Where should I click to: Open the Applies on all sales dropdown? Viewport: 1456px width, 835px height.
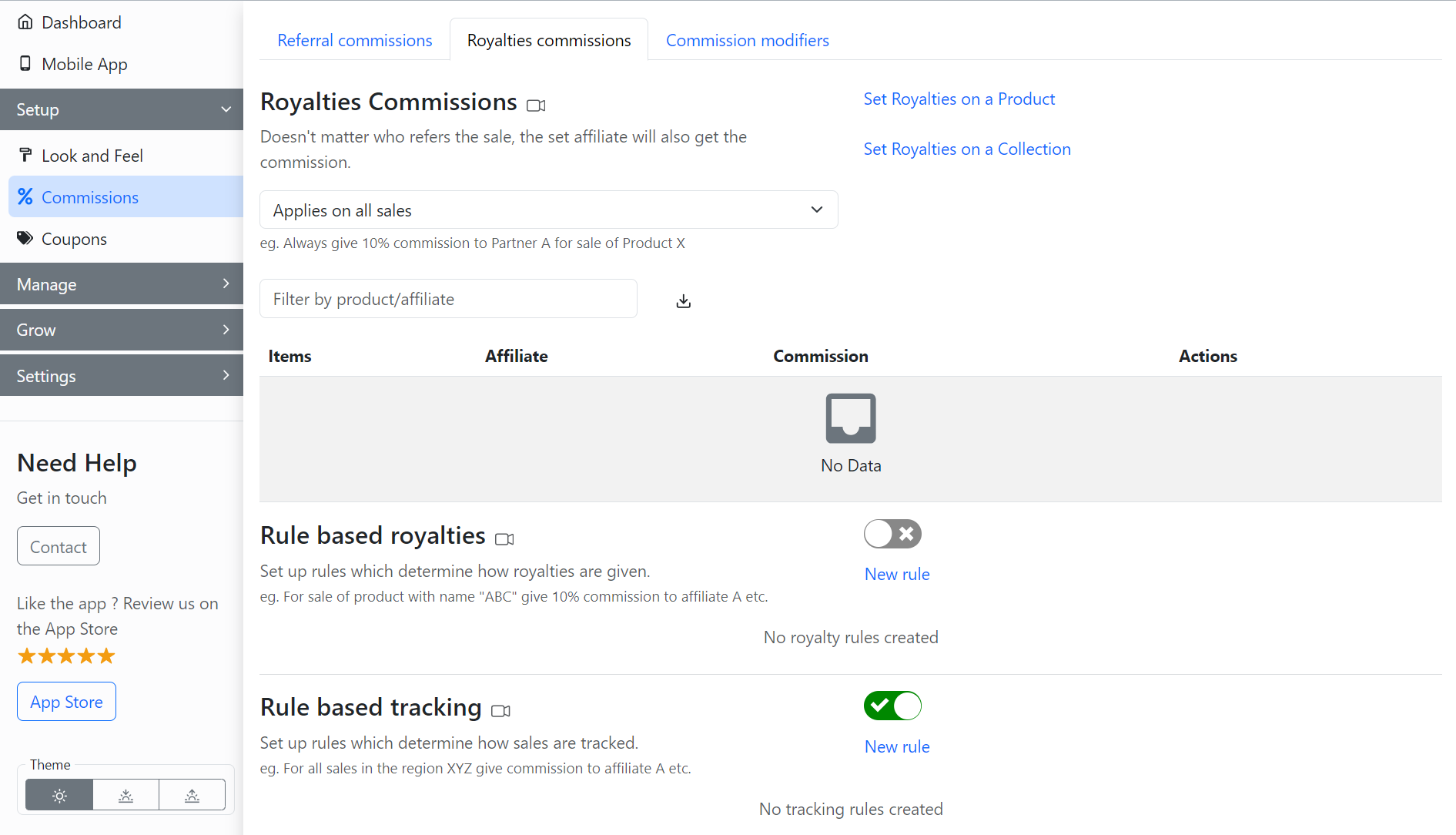[548, 210]
